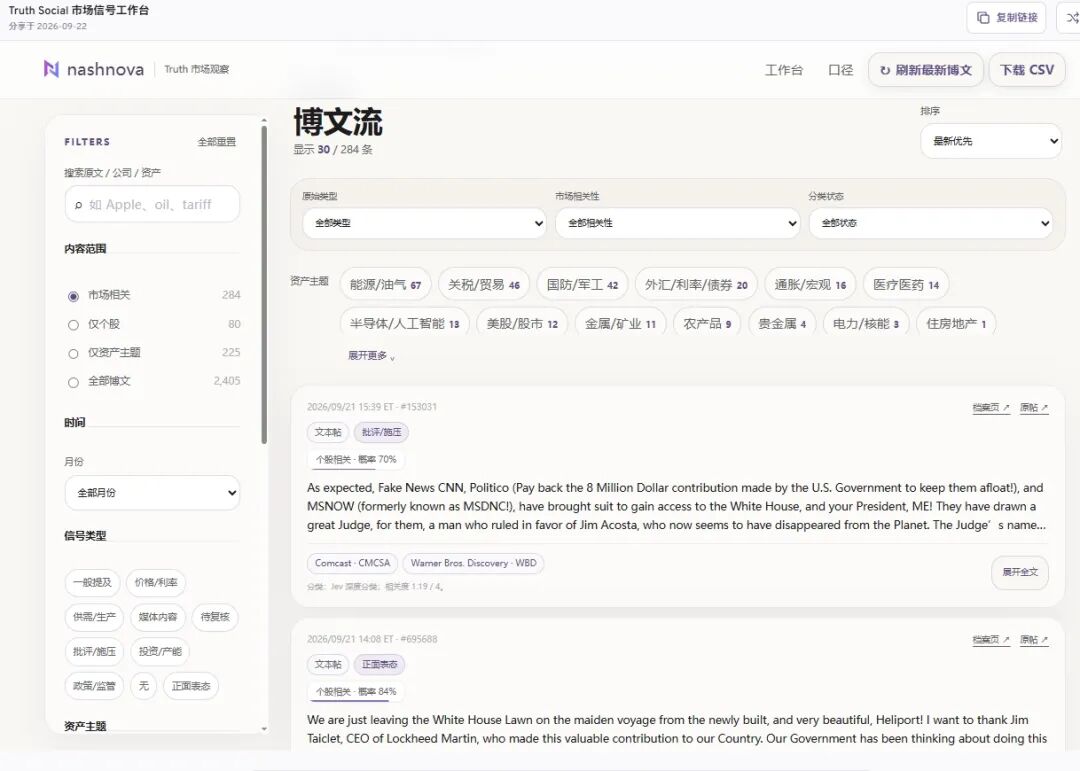This screenshot has width=1080, height=771.
Task: Open 原帖 link on second post
Action: click(x=1034, y=639)
